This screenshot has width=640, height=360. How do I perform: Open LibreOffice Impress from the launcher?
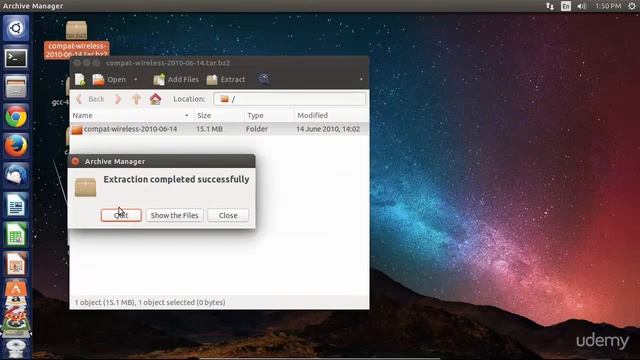(x=16, y=264)
